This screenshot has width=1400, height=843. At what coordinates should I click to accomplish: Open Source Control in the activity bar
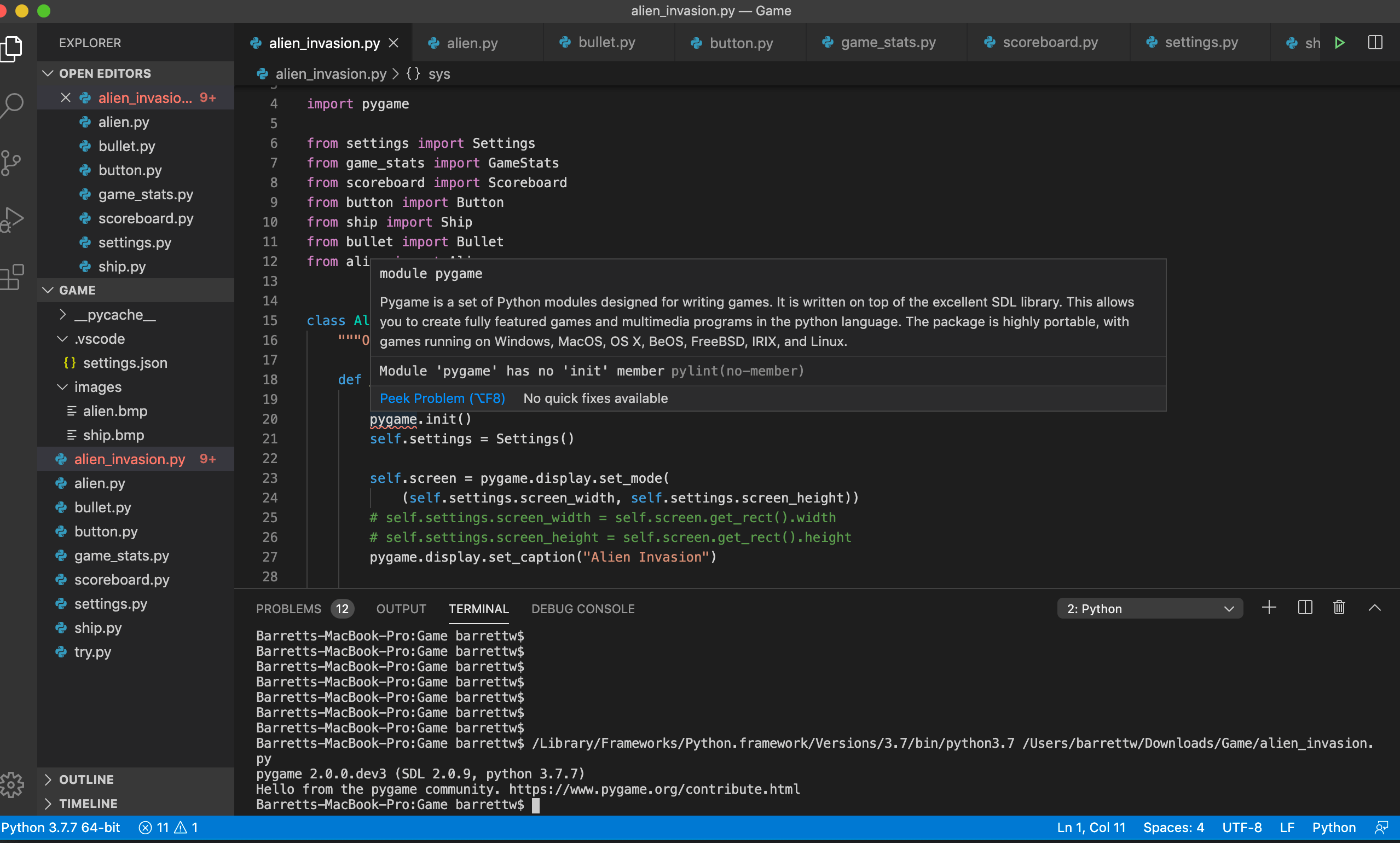coord(13,163)
